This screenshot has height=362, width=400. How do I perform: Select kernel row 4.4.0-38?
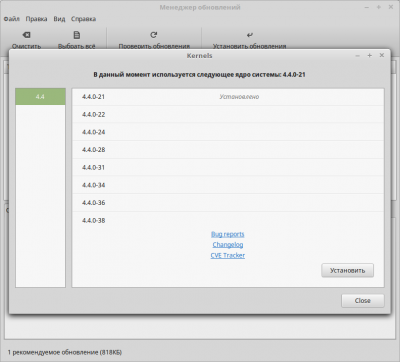point(228,220)
